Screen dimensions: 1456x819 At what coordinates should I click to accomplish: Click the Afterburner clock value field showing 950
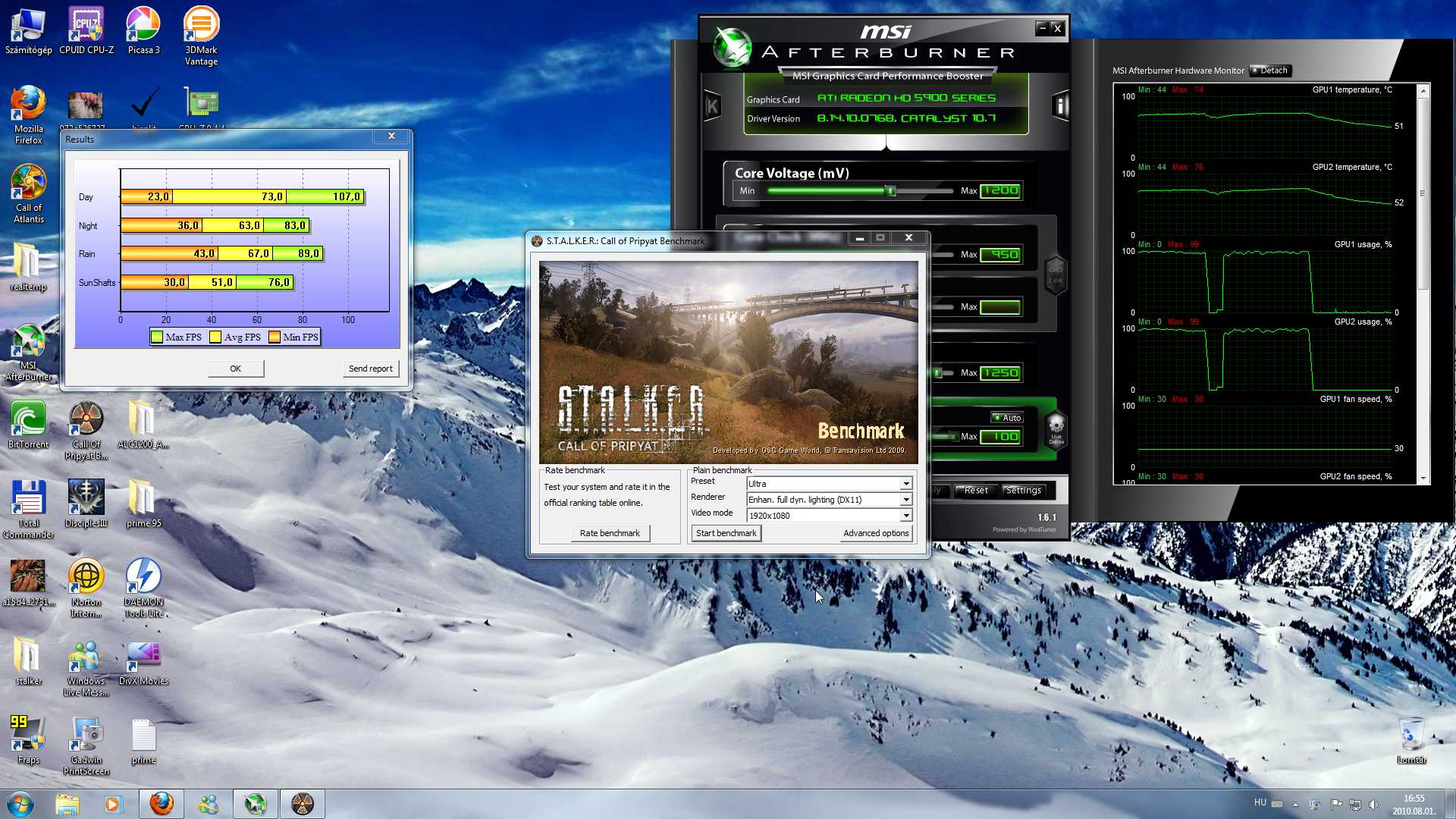[1000, 255]
